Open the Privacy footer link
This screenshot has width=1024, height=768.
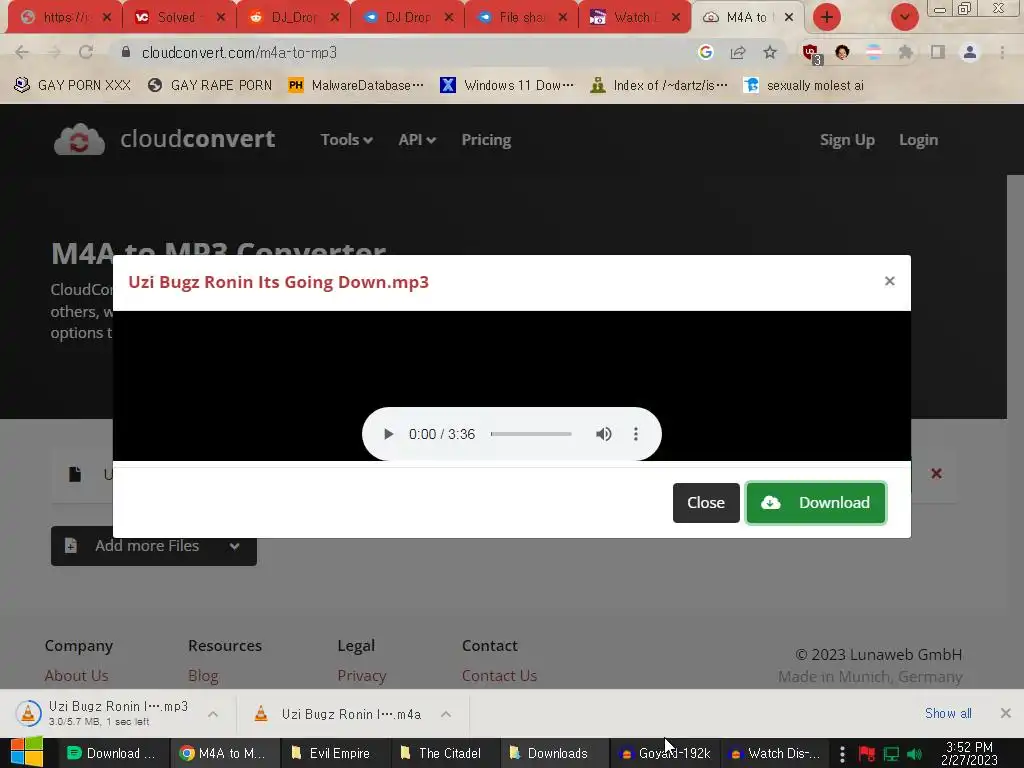pyautogui.click(x=362, y=676)
